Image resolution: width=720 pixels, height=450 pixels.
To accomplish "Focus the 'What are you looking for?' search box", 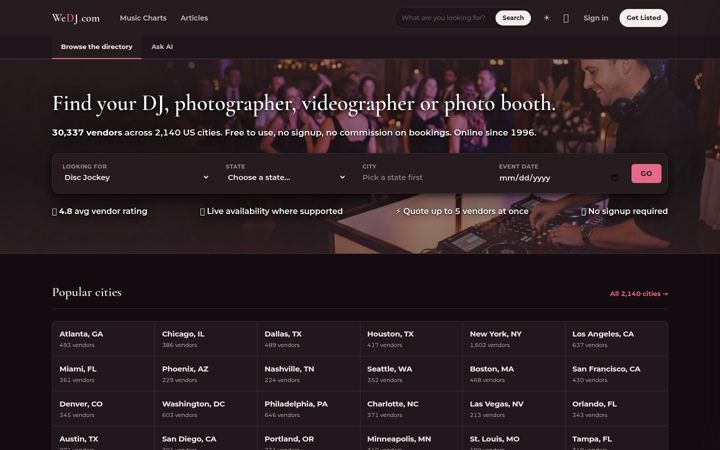I will point(444,18).
